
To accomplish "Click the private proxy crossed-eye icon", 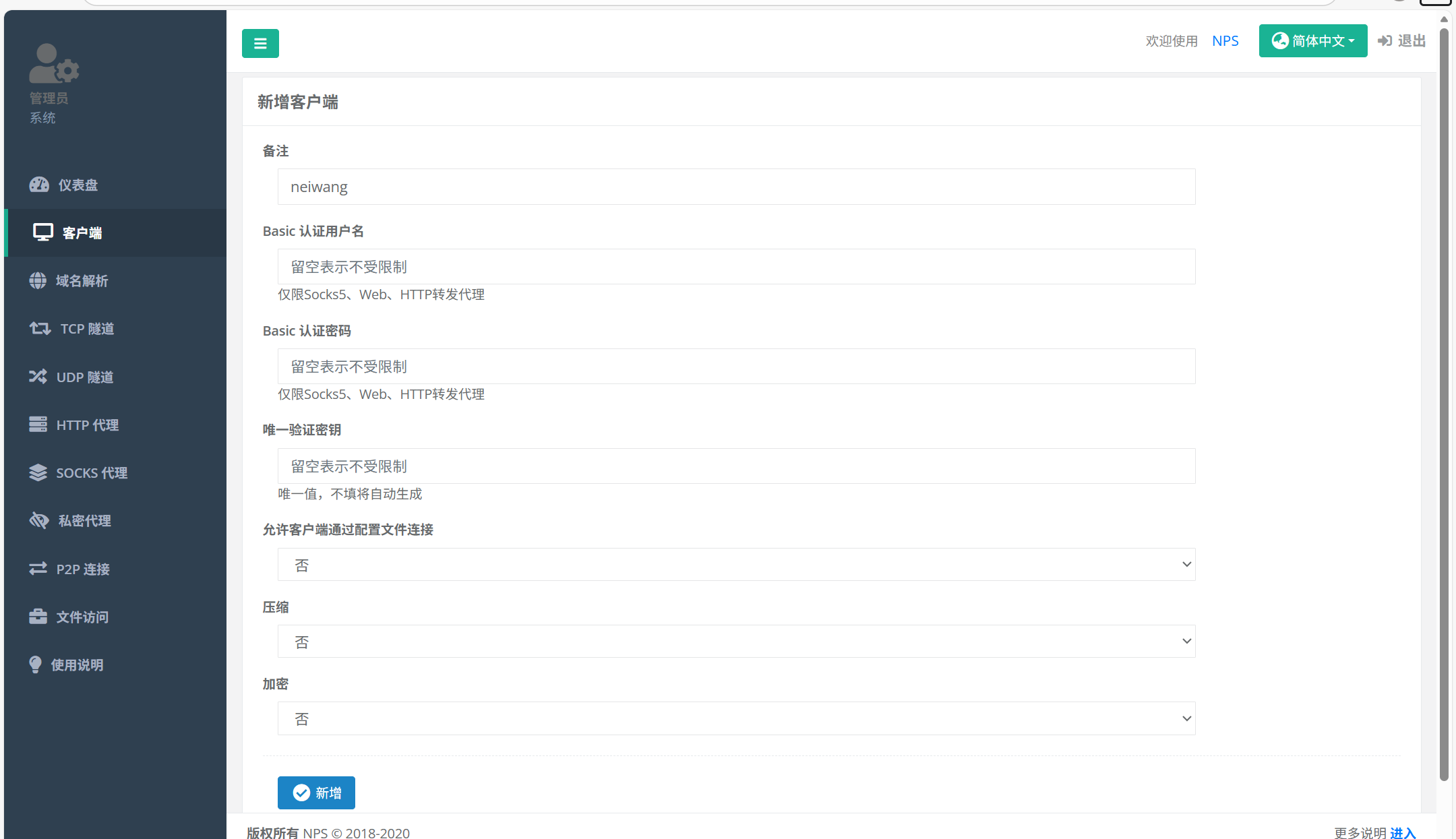I will (x=39, y=520).
